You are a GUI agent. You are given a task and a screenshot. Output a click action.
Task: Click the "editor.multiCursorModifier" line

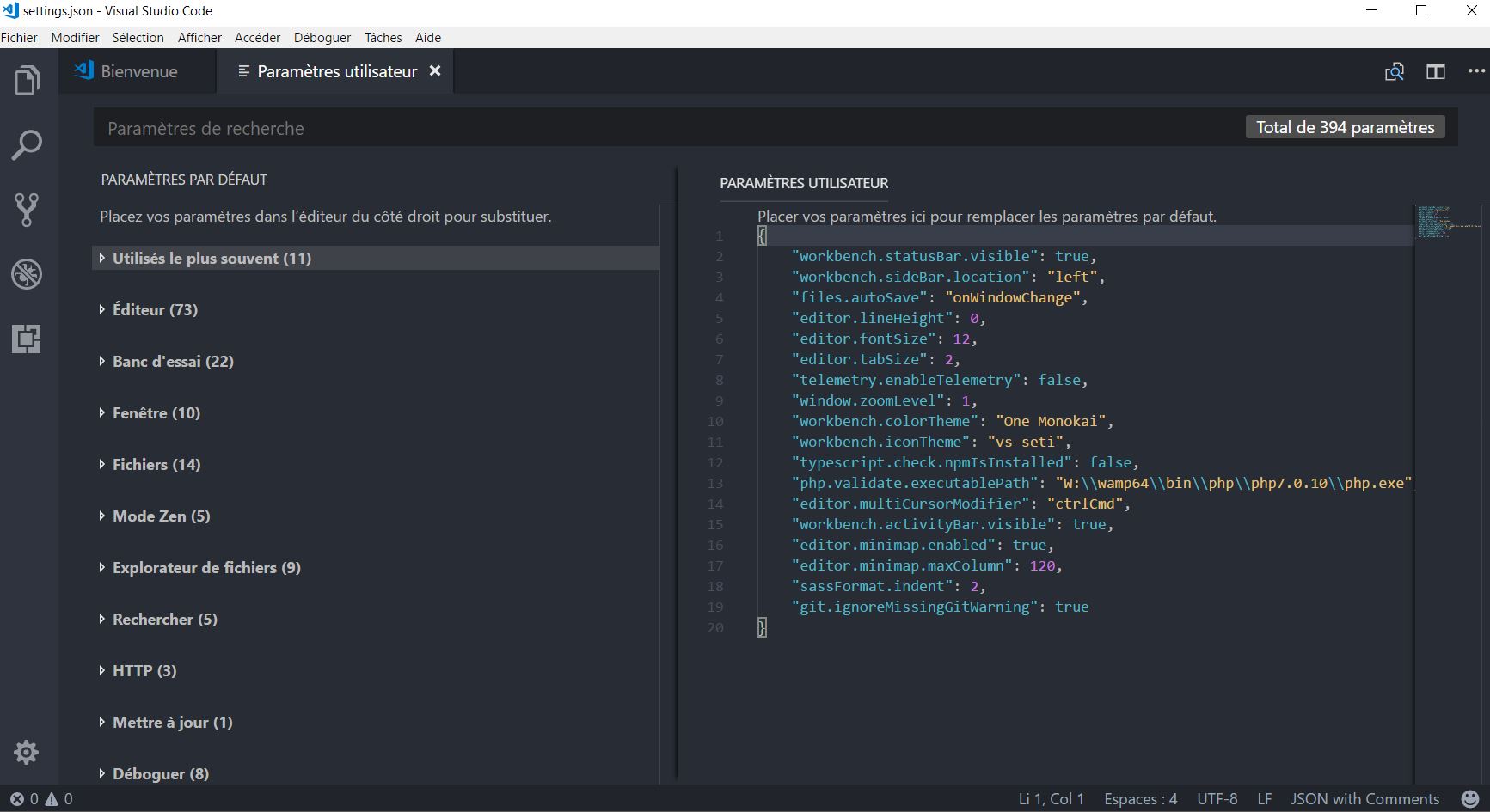[x=961, y=504]
